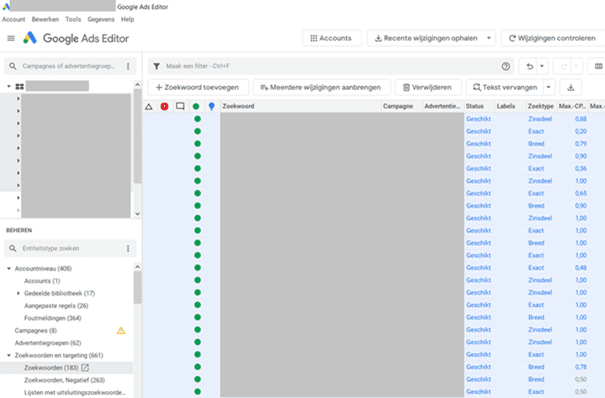Click the entity type search magnifier icon
Screen dimensions: 605x398
pyautogui.click(x=13, y=248)
